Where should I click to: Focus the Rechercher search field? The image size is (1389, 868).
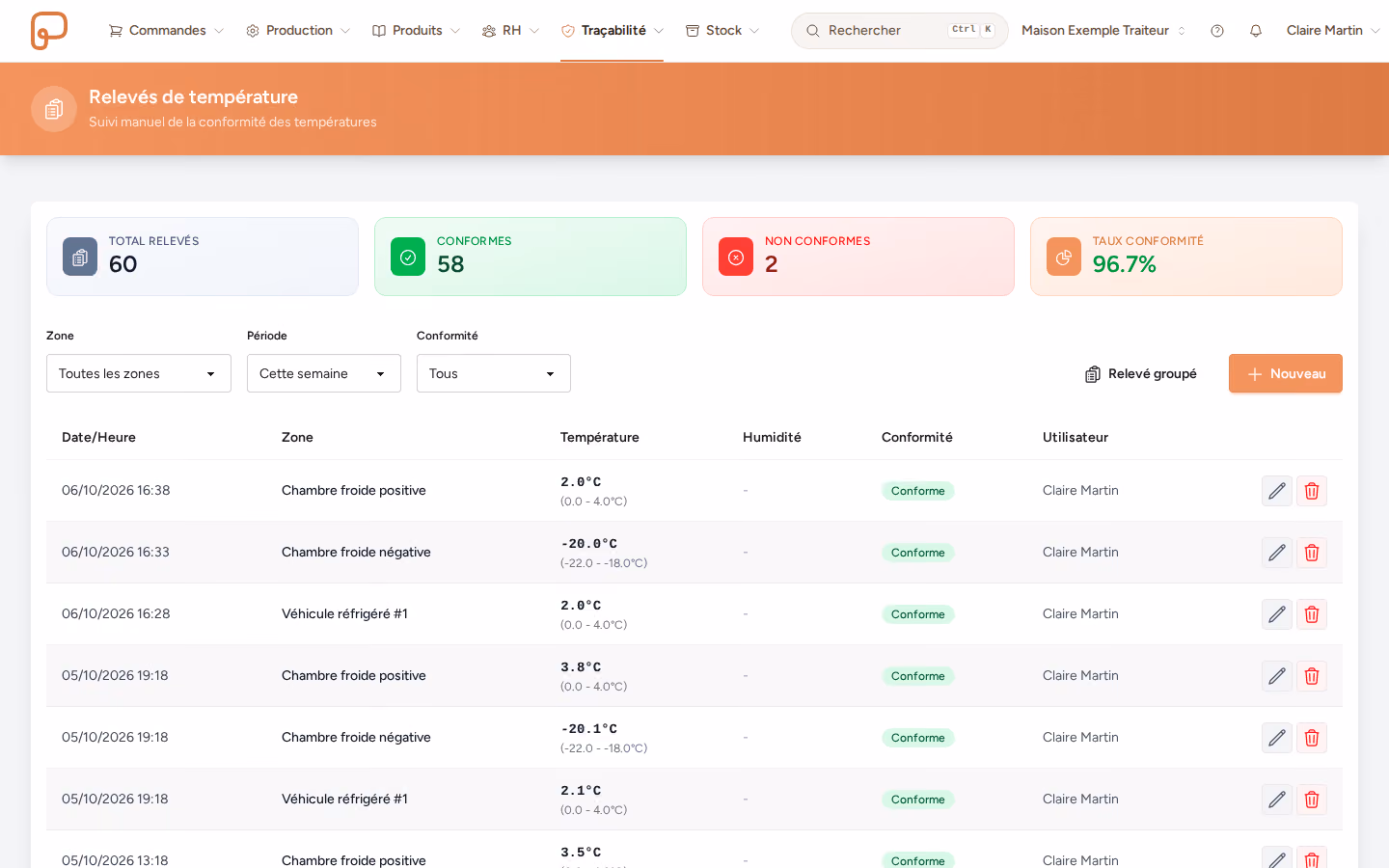click(900, 31)
